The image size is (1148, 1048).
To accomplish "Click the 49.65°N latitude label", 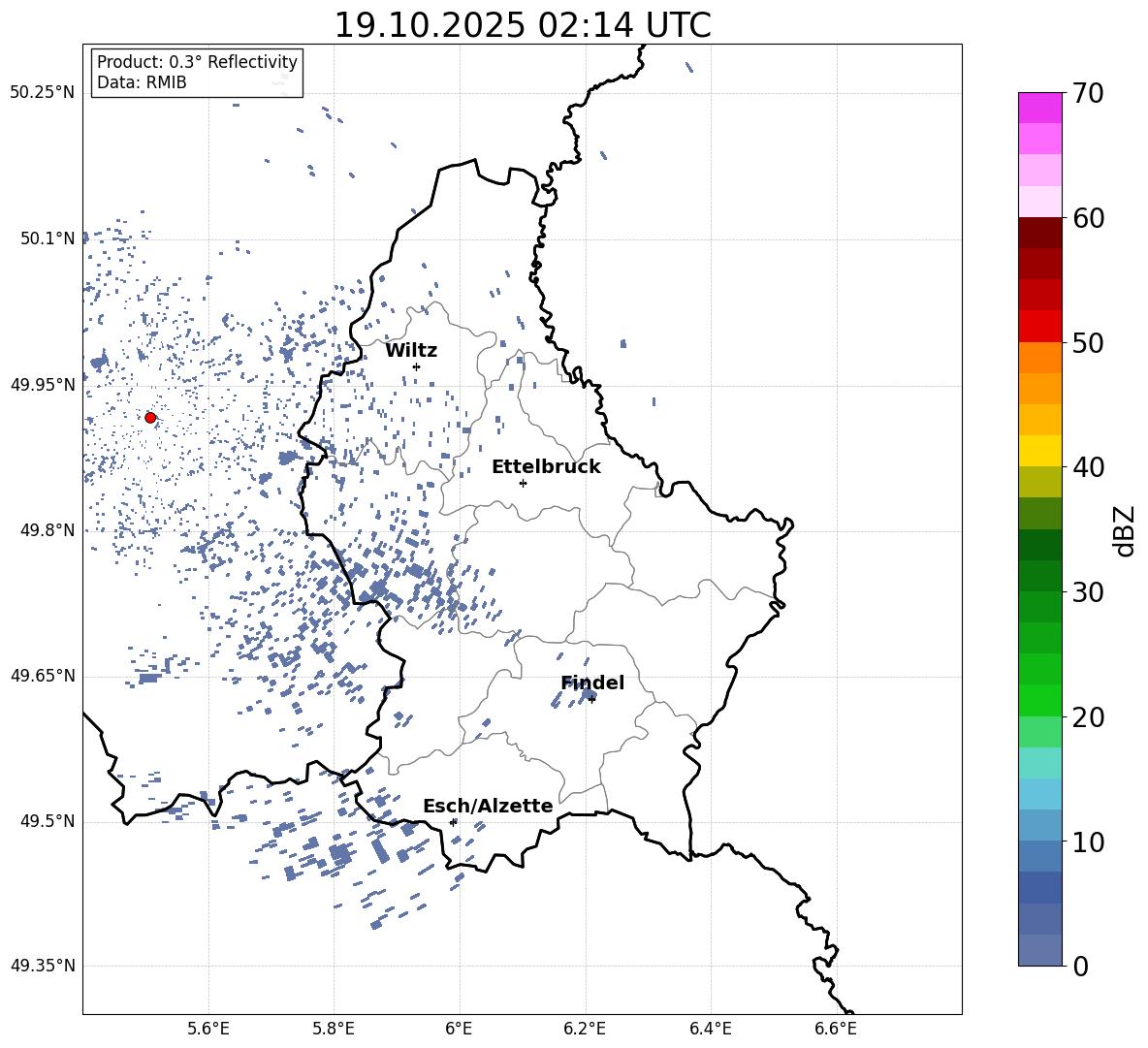I will click(43, 676).
